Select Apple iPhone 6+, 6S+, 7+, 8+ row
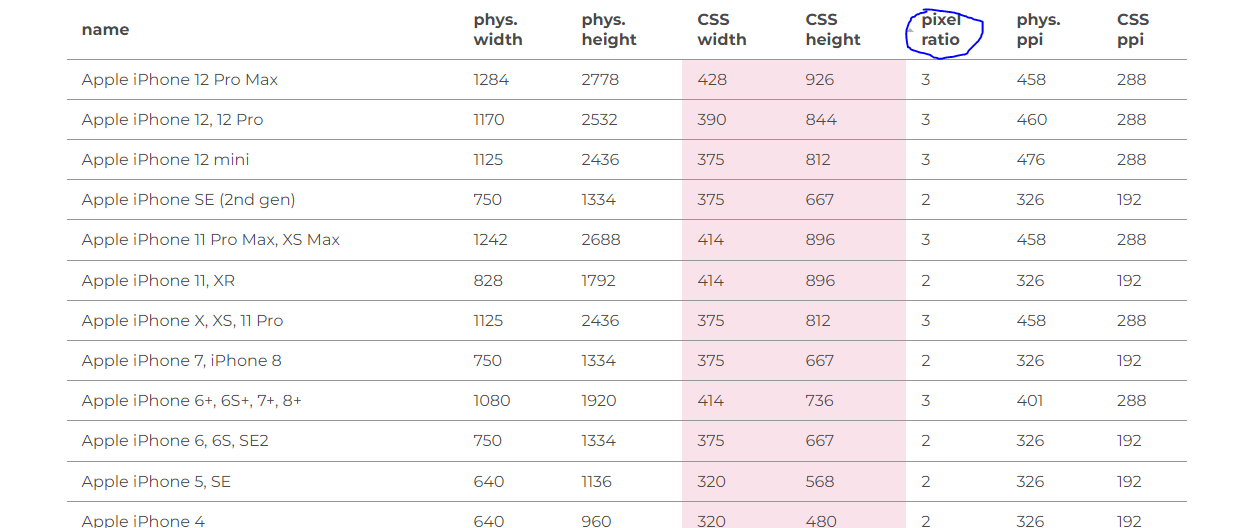The width and height of the screenshot is (1233, 528). (191, 401)
